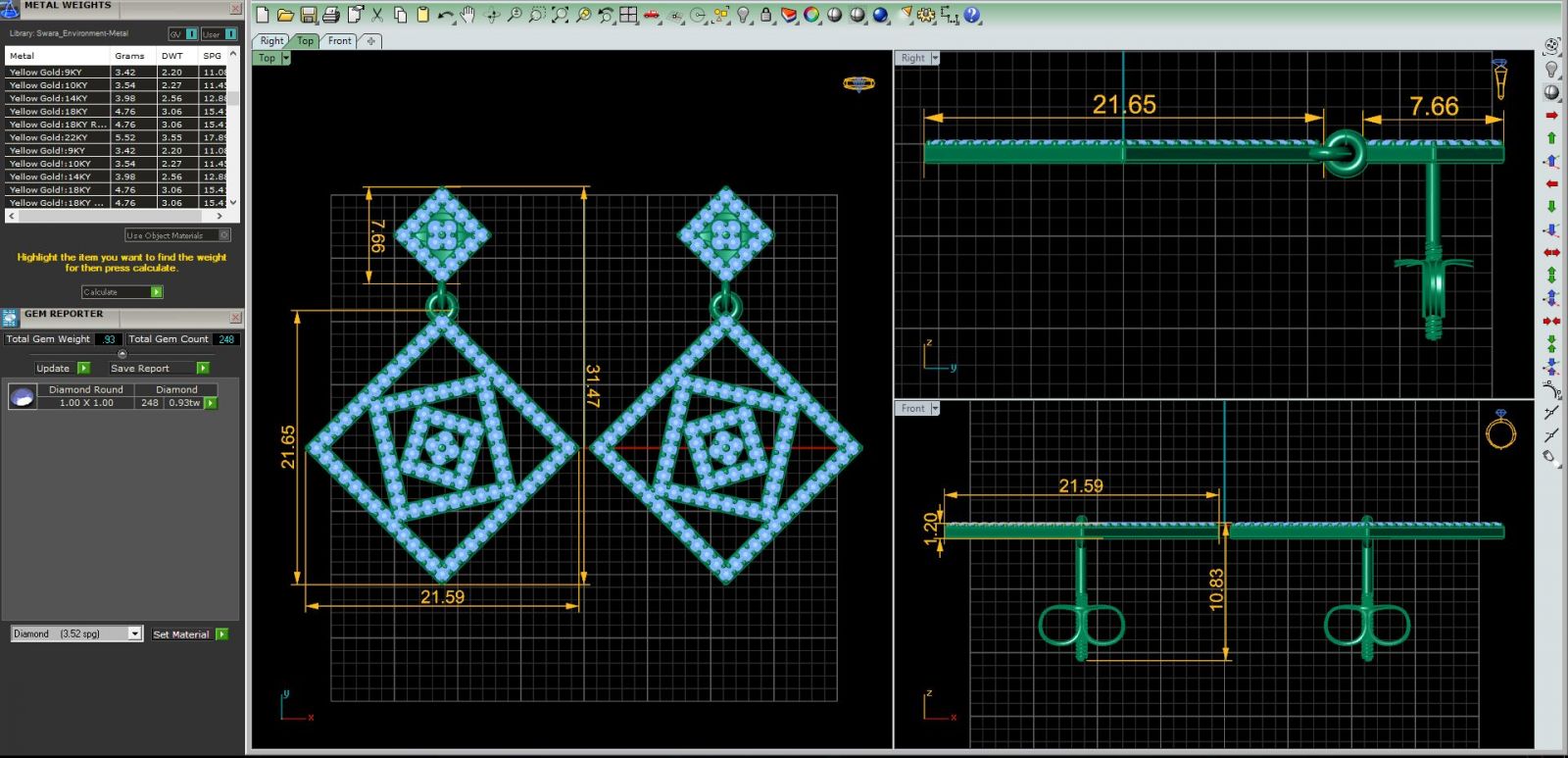Screen dimensions: 1568x758
Task: Click the Print icon in toolbar
Action: tap(330, 15)
